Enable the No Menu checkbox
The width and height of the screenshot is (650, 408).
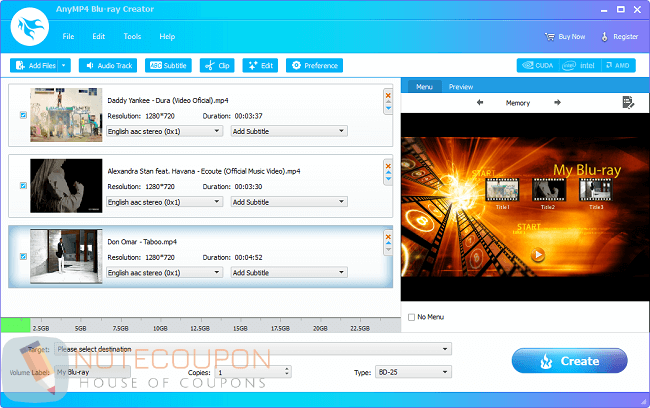[x=411, y=317]
